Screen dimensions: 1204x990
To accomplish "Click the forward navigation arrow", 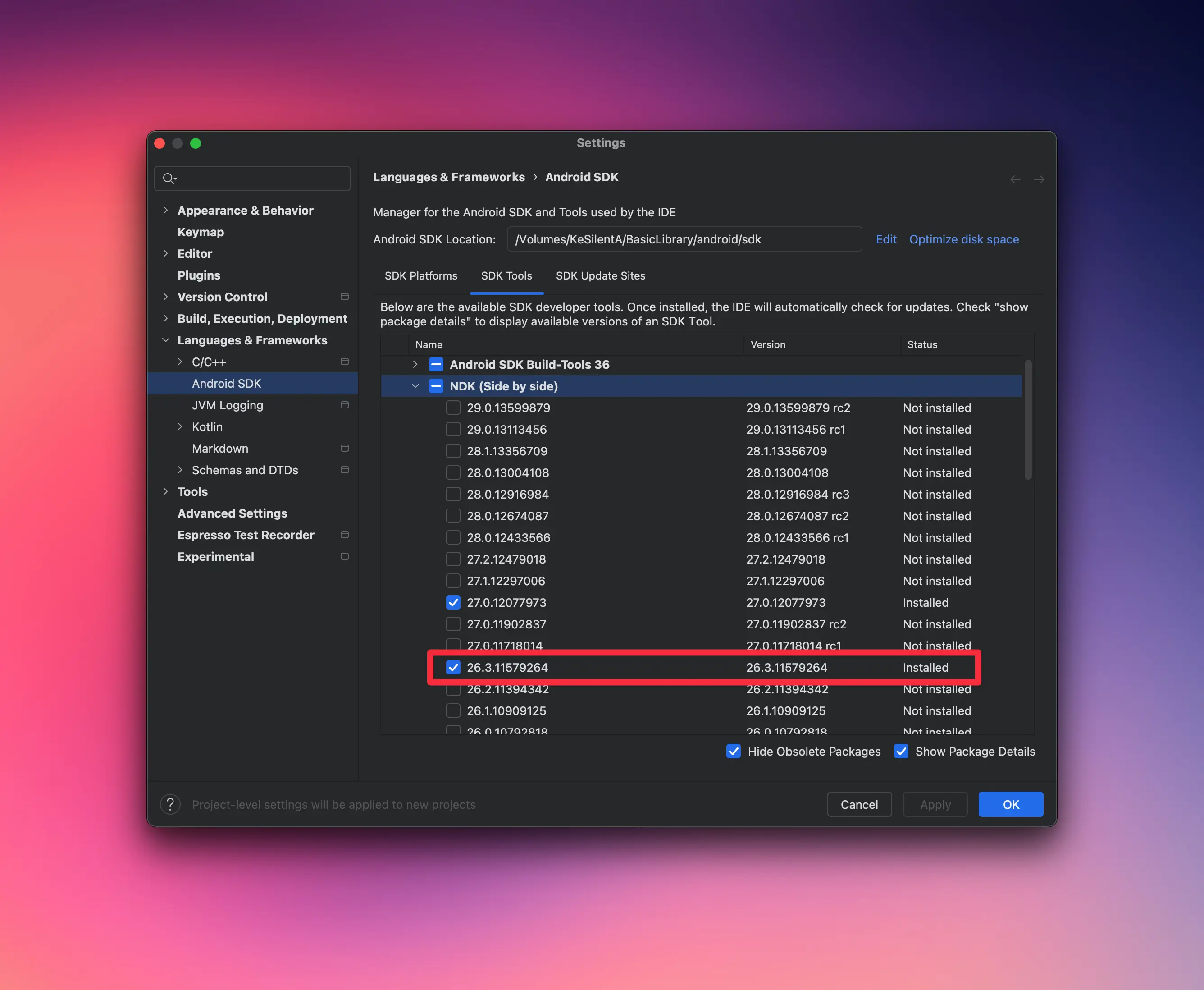I will pos(1039,179).
